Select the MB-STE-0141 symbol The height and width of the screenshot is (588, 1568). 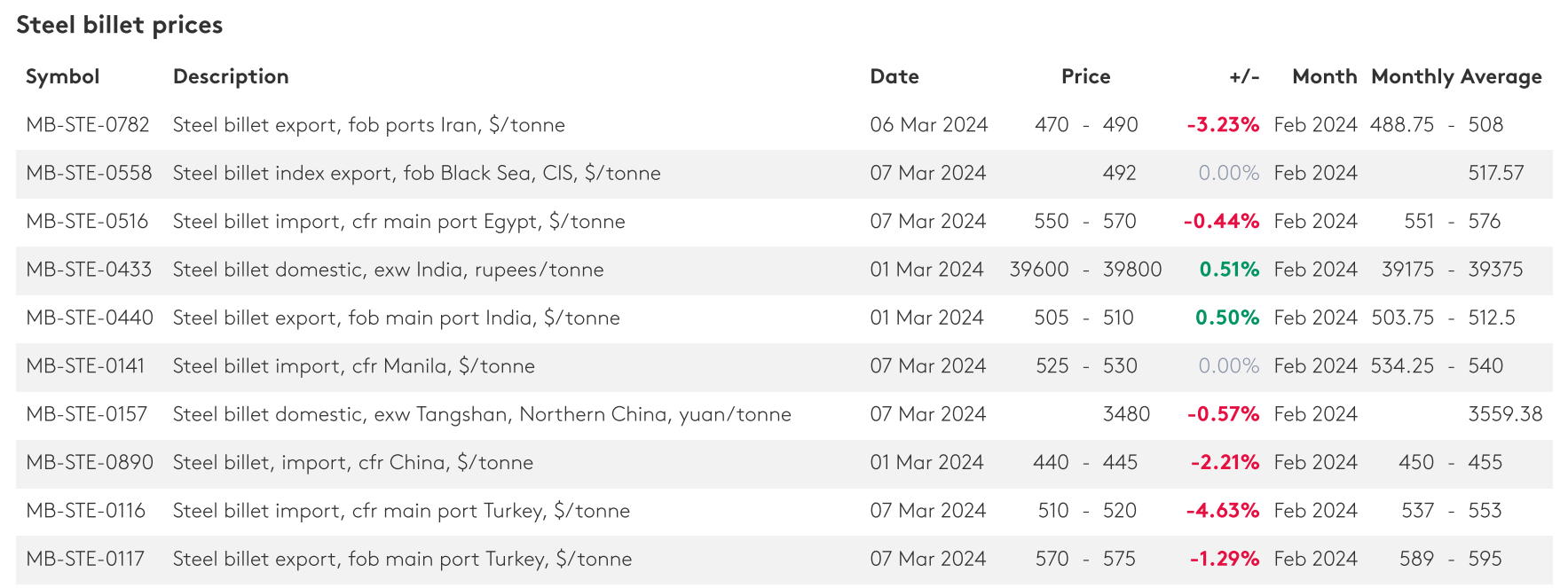pyautogui.click(x=85, y=366)
